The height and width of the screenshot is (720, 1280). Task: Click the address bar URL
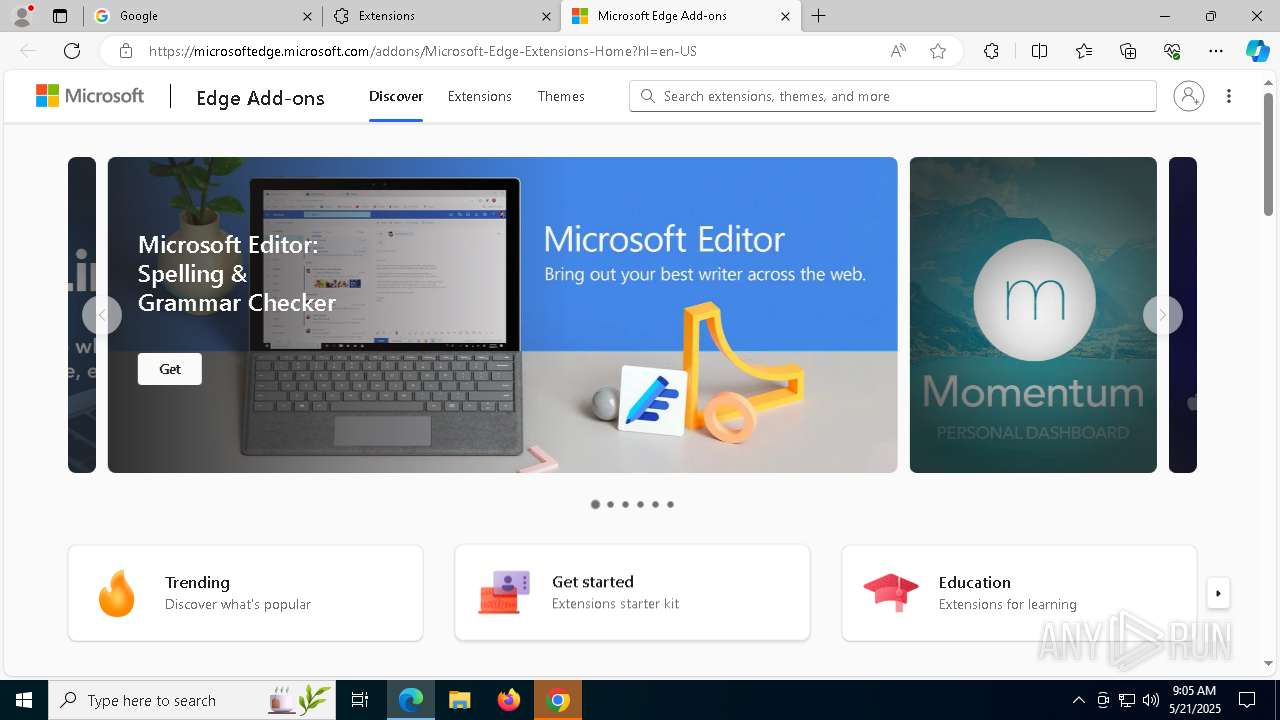coord(423,51)
